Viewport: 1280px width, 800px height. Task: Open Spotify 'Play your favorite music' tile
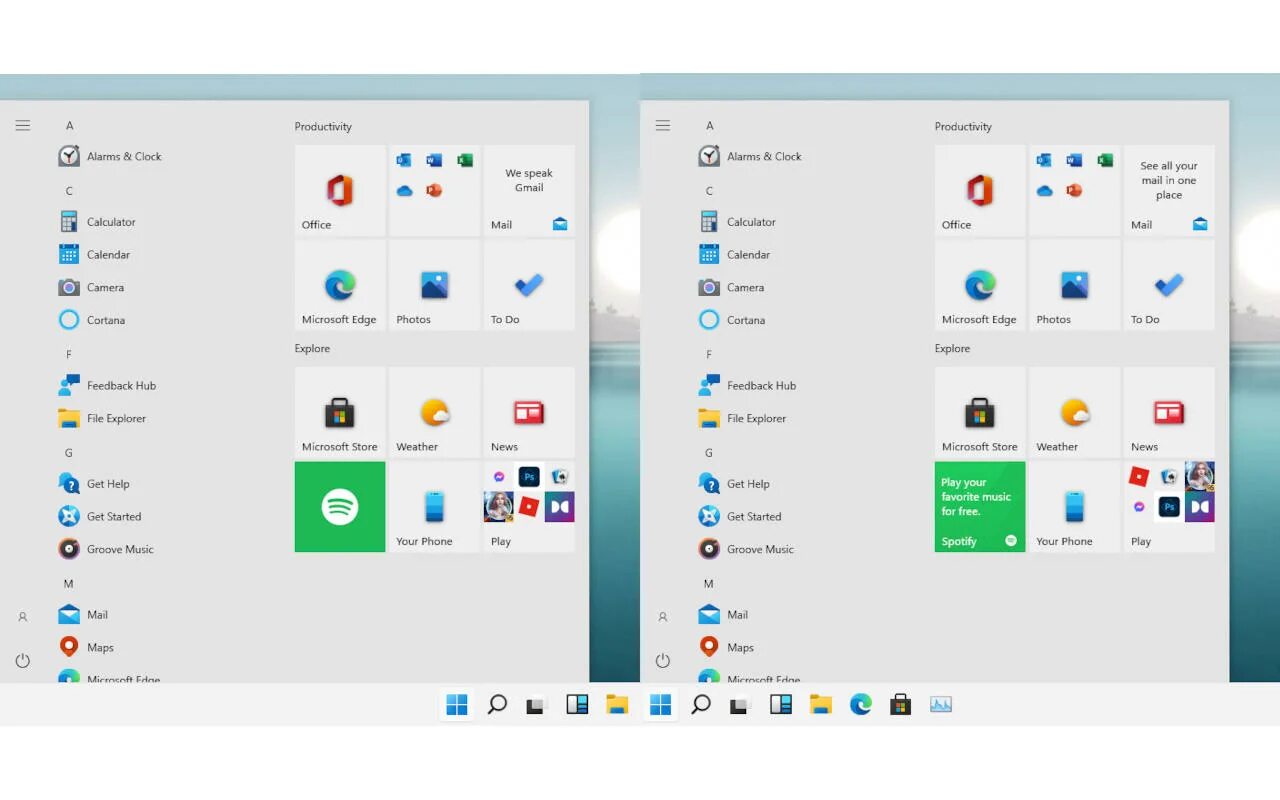(x=980, y=507)
